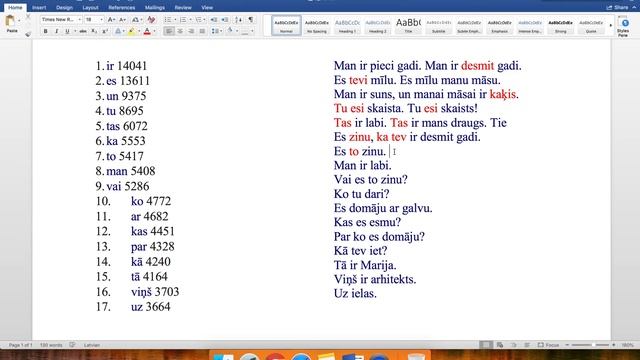This screenshot has width=640, height=360.
Task: Click the Shading paint bucket icon
Action: click(x=230, y=31)
